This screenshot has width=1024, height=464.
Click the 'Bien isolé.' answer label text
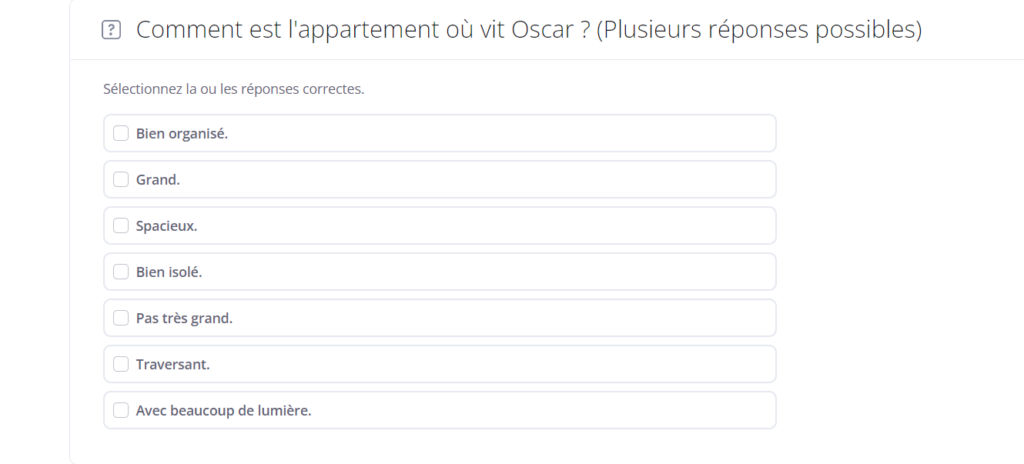[168, 272]
